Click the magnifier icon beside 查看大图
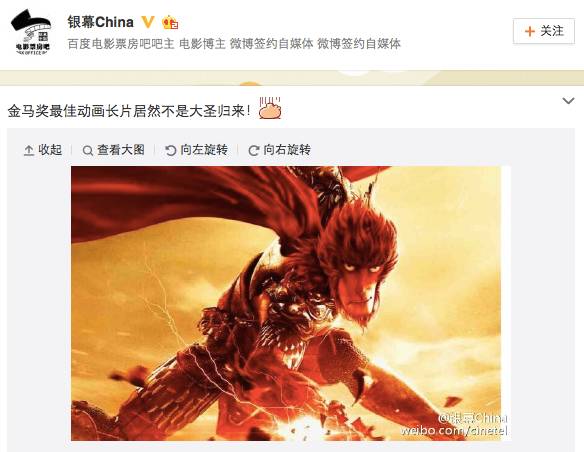Image resolution: width=584 pixels, height=452 pixels. 88,151
